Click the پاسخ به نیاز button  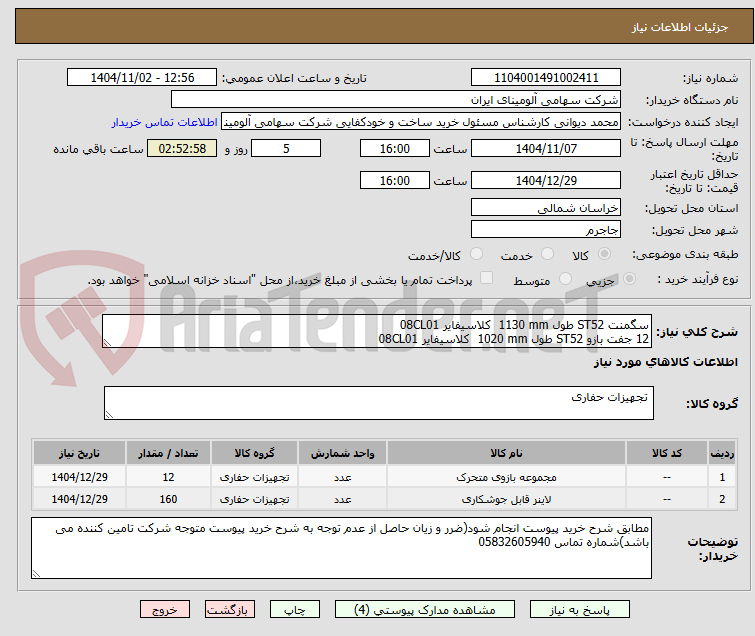coord(579,610)
